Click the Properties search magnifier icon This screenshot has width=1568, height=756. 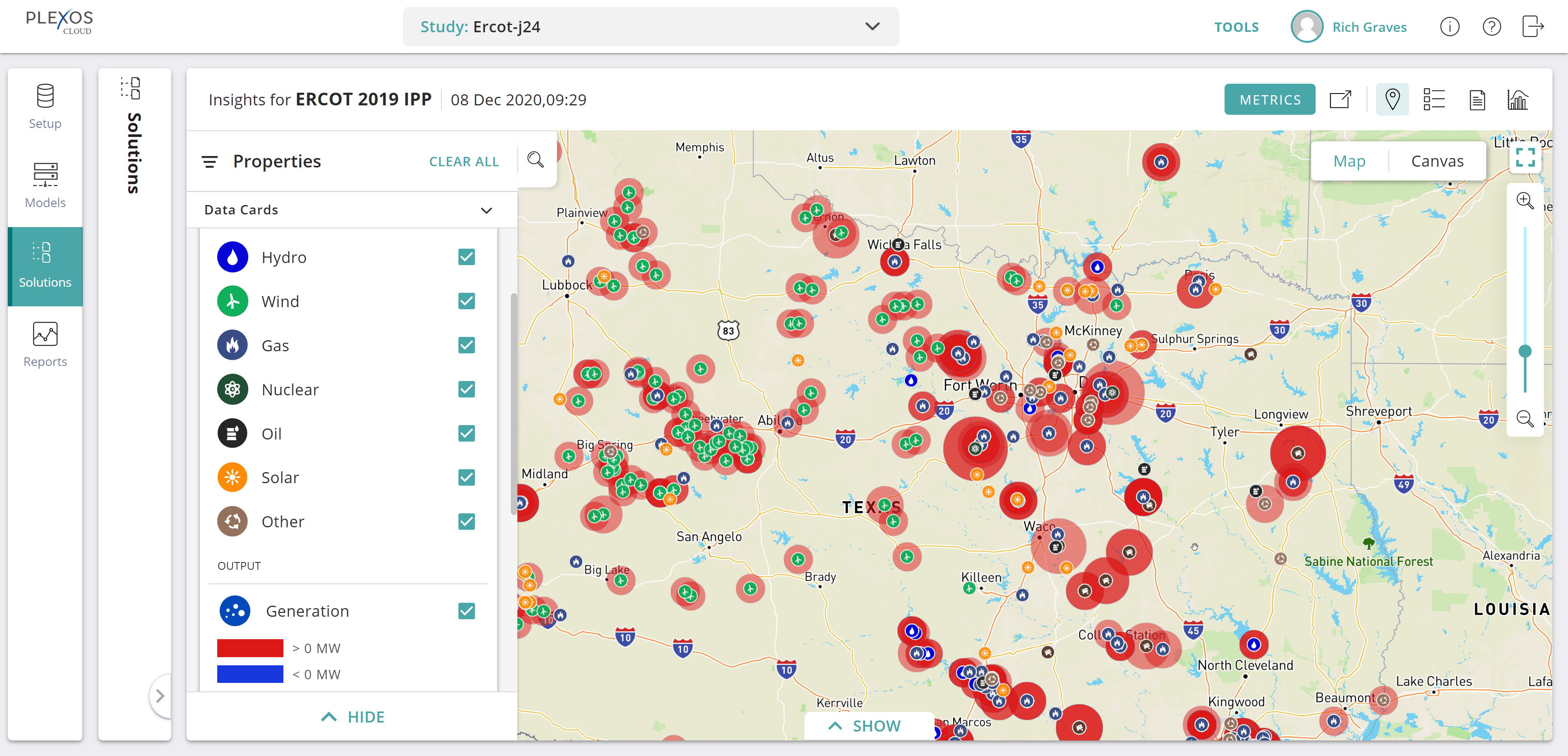pos(535,159)
